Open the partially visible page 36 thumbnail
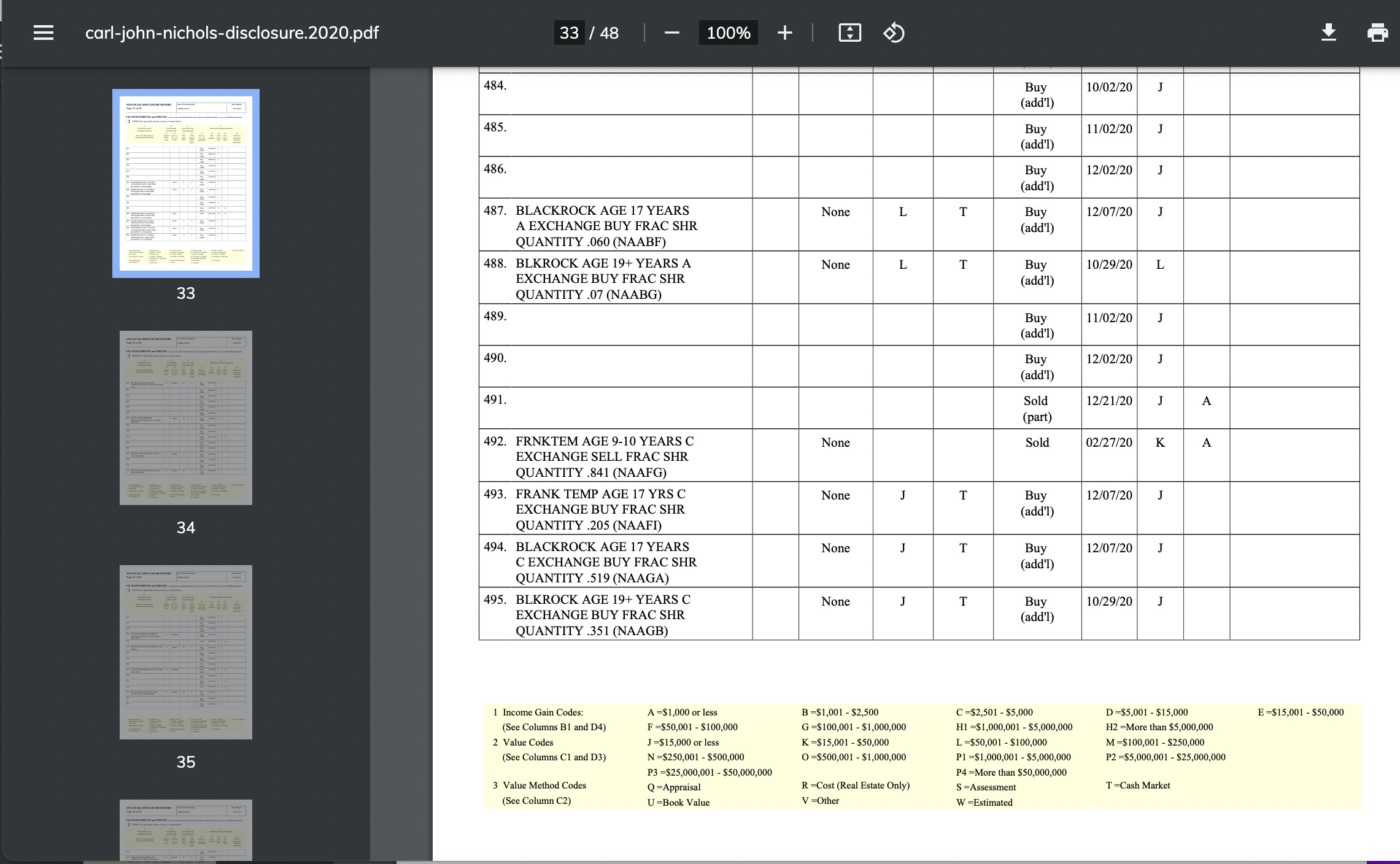Image resolution: width=1400 pixels, height=864 pixels. (186, 830)
